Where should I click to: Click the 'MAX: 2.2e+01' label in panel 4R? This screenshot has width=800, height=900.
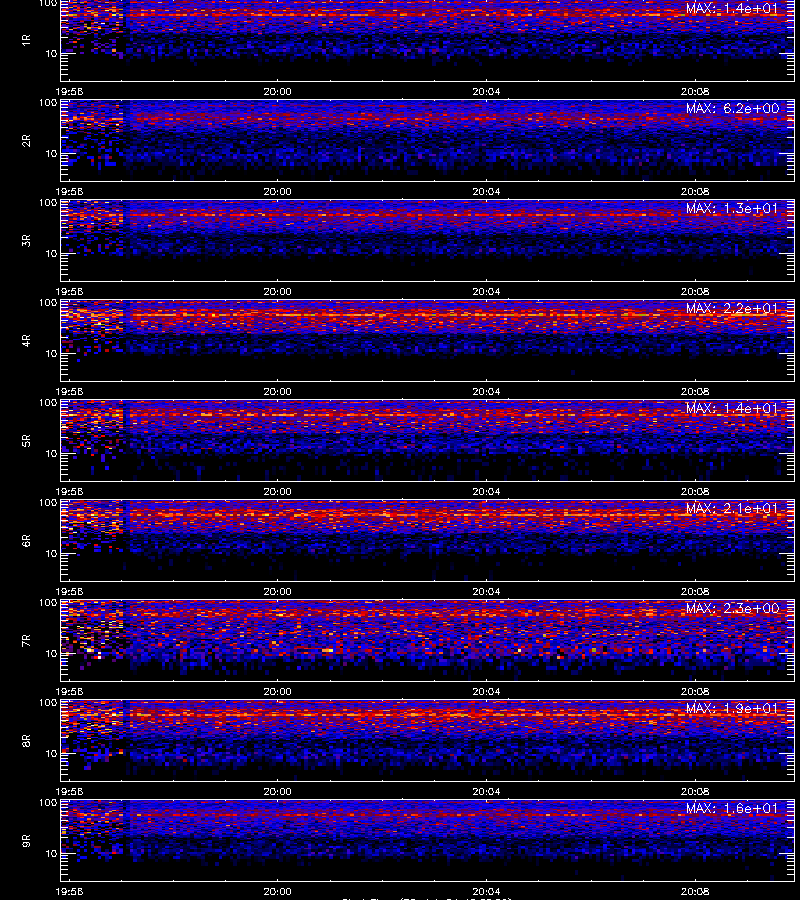click(732, 308)
